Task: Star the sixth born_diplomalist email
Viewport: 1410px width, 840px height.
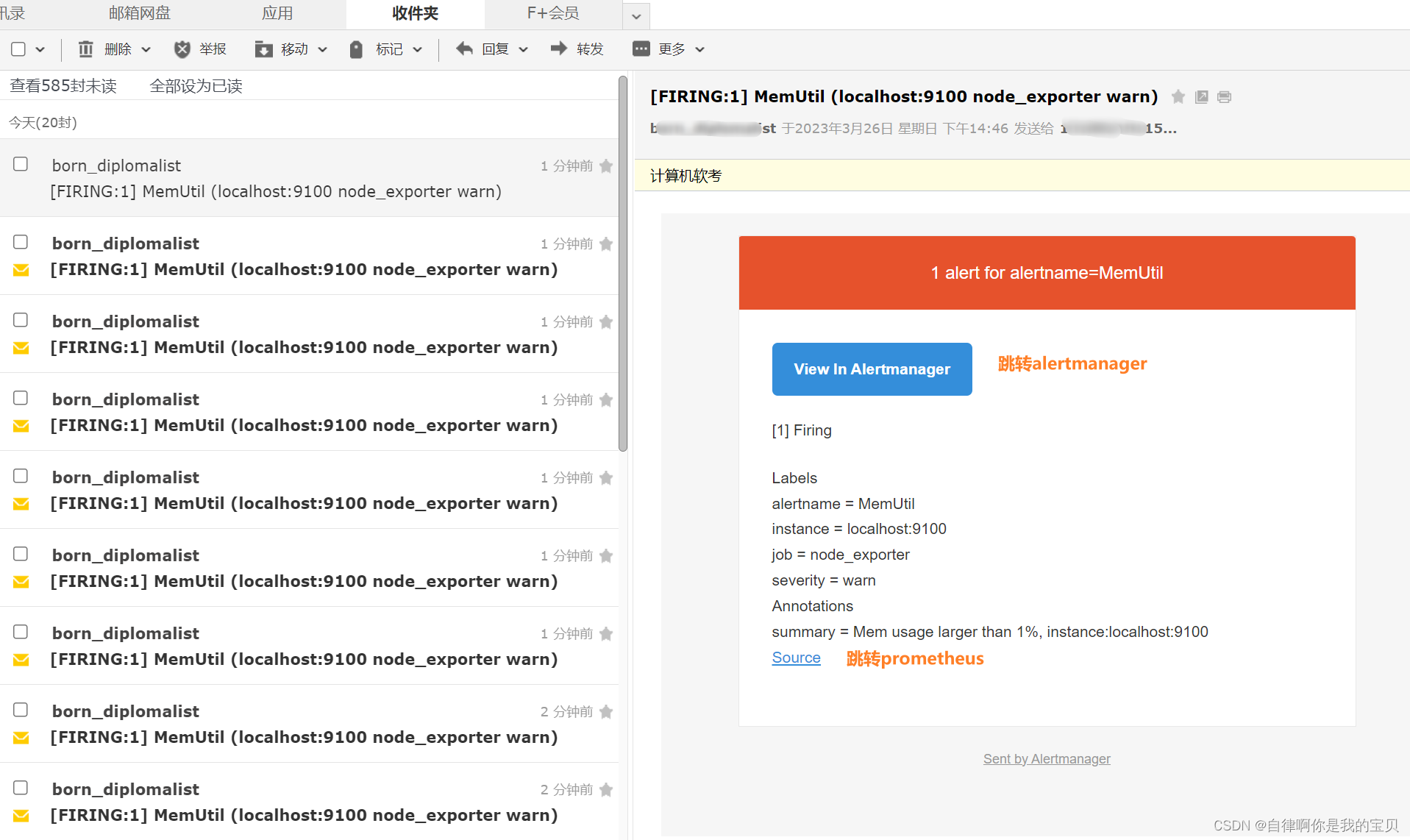Action: [606, 556]
